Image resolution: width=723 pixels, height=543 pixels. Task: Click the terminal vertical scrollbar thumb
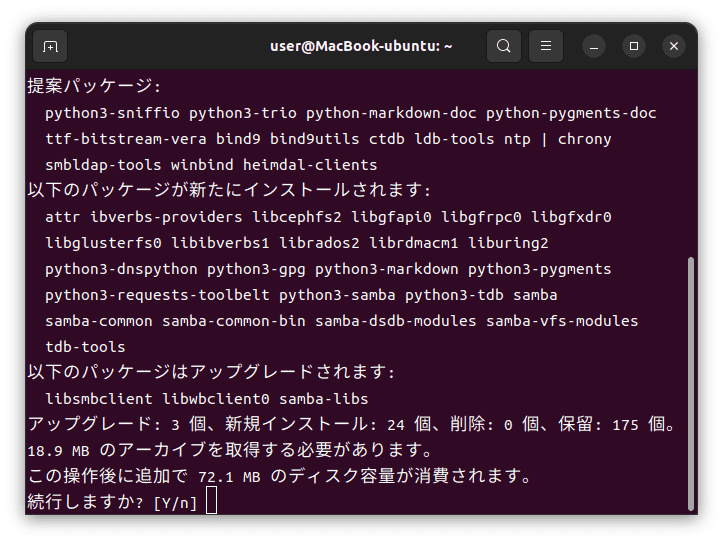tap(690, 384)
